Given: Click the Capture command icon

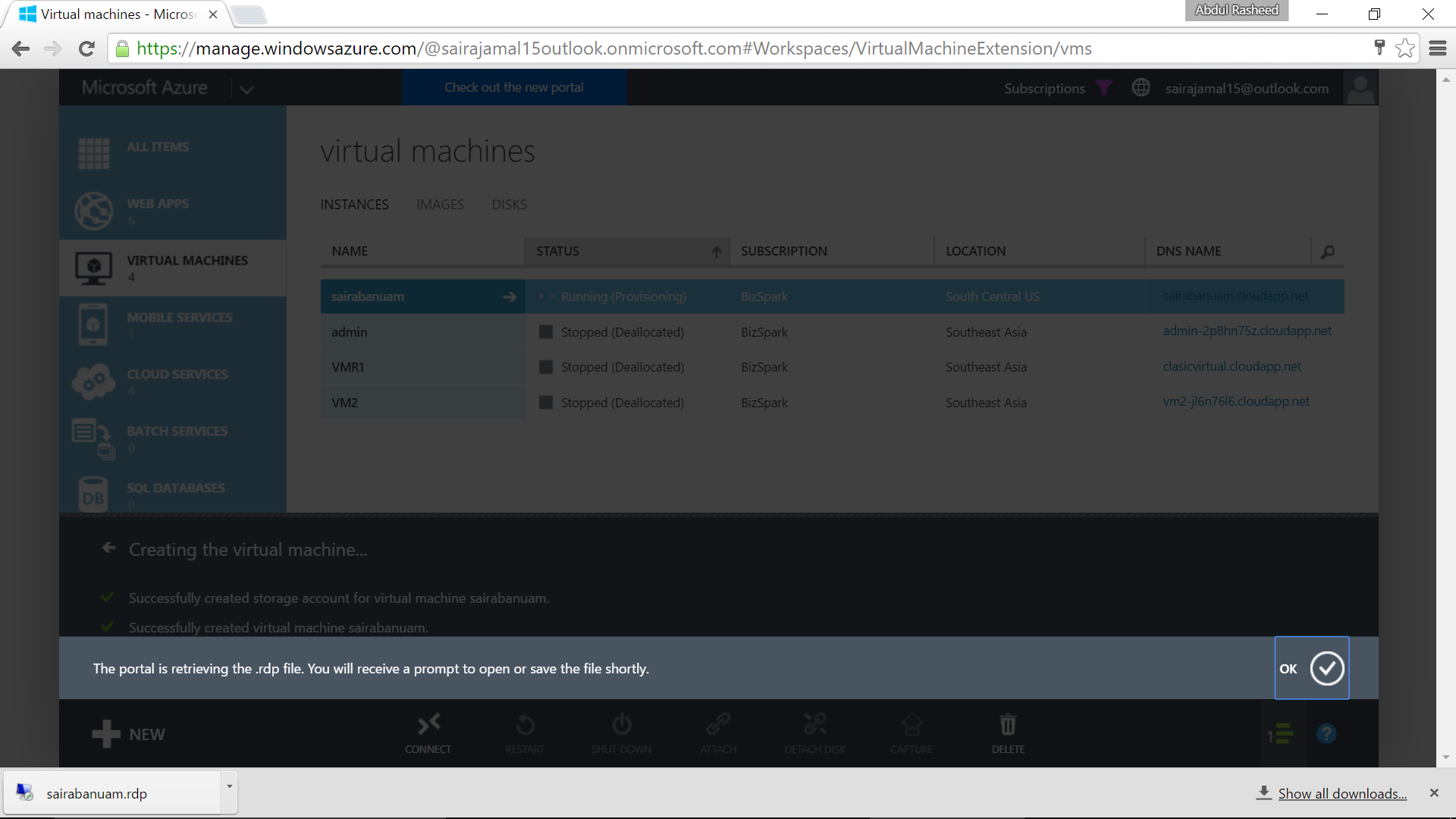Looking at the screenshot, I should [912, 724].
